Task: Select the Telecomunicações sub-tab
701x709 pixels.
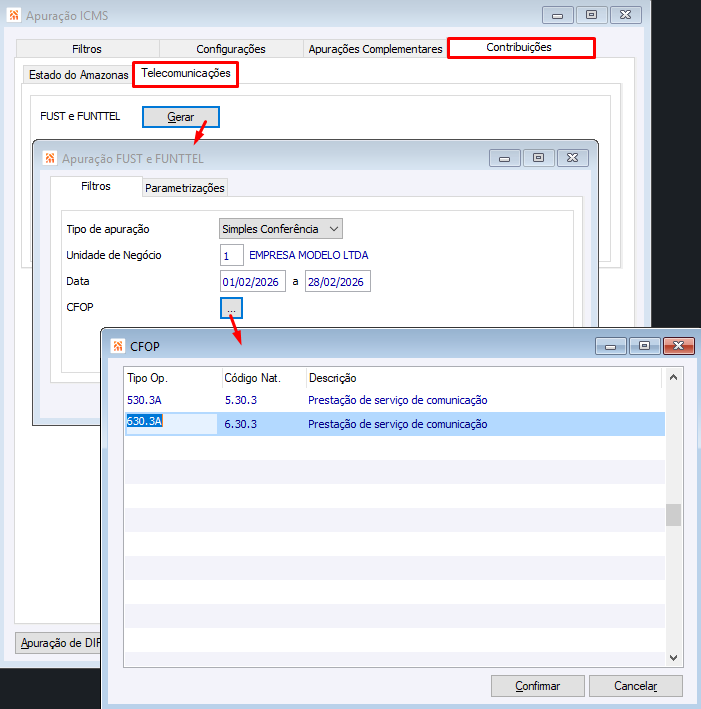Action: (185, 74)
